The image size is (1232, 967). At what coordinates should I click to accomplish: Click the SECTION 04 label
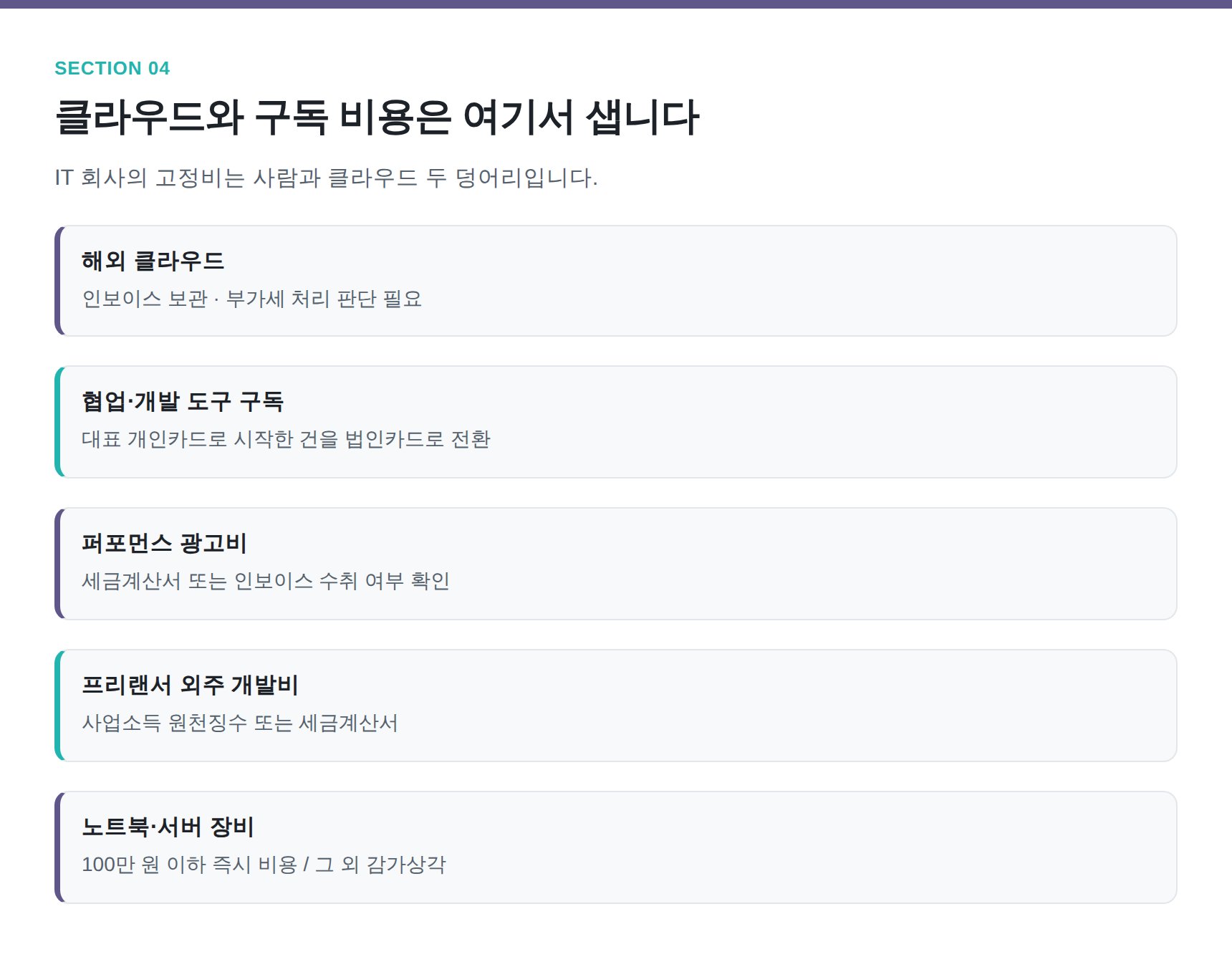coord(112,68)
